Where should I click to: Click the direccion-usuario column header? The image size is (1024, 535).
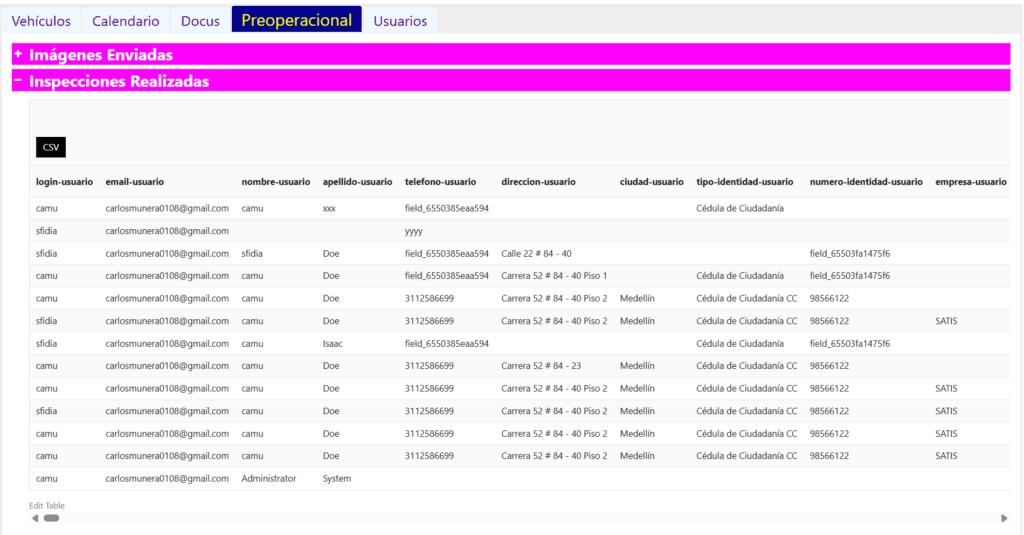[x=538, y=182]
